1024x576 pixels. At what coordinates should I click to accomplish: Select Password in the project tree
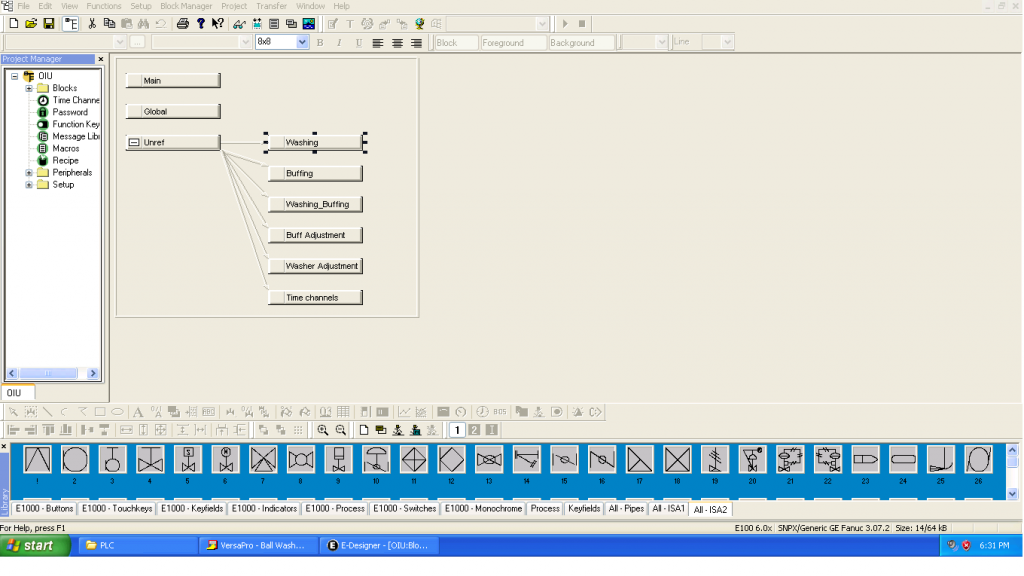click(70, 112)
